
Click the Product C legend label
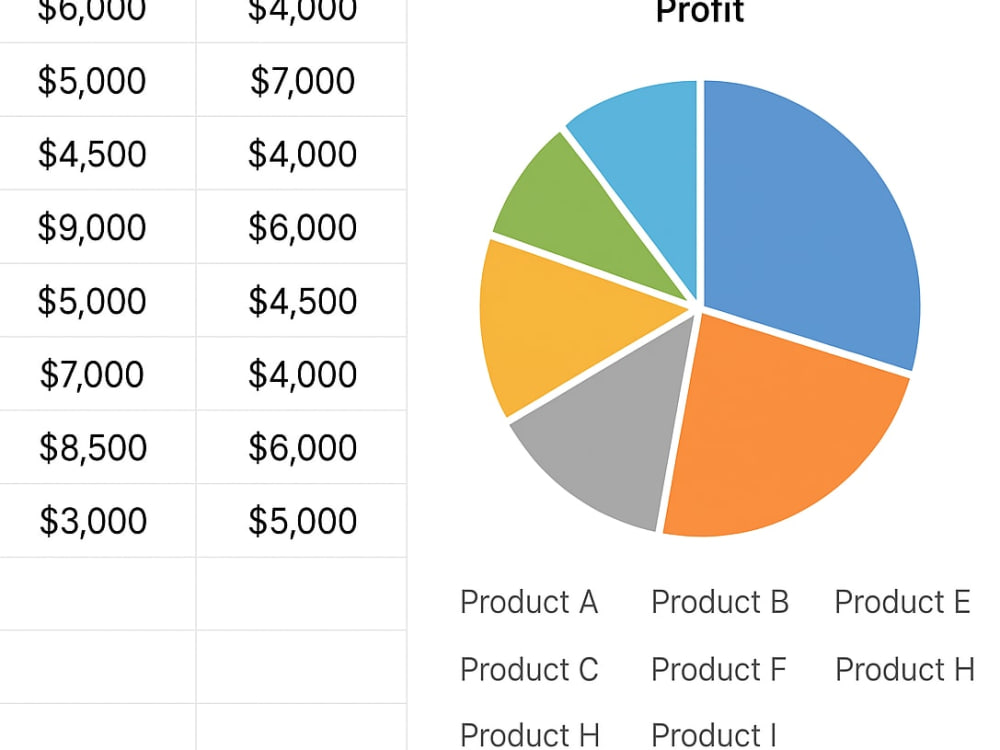(529, 669)
